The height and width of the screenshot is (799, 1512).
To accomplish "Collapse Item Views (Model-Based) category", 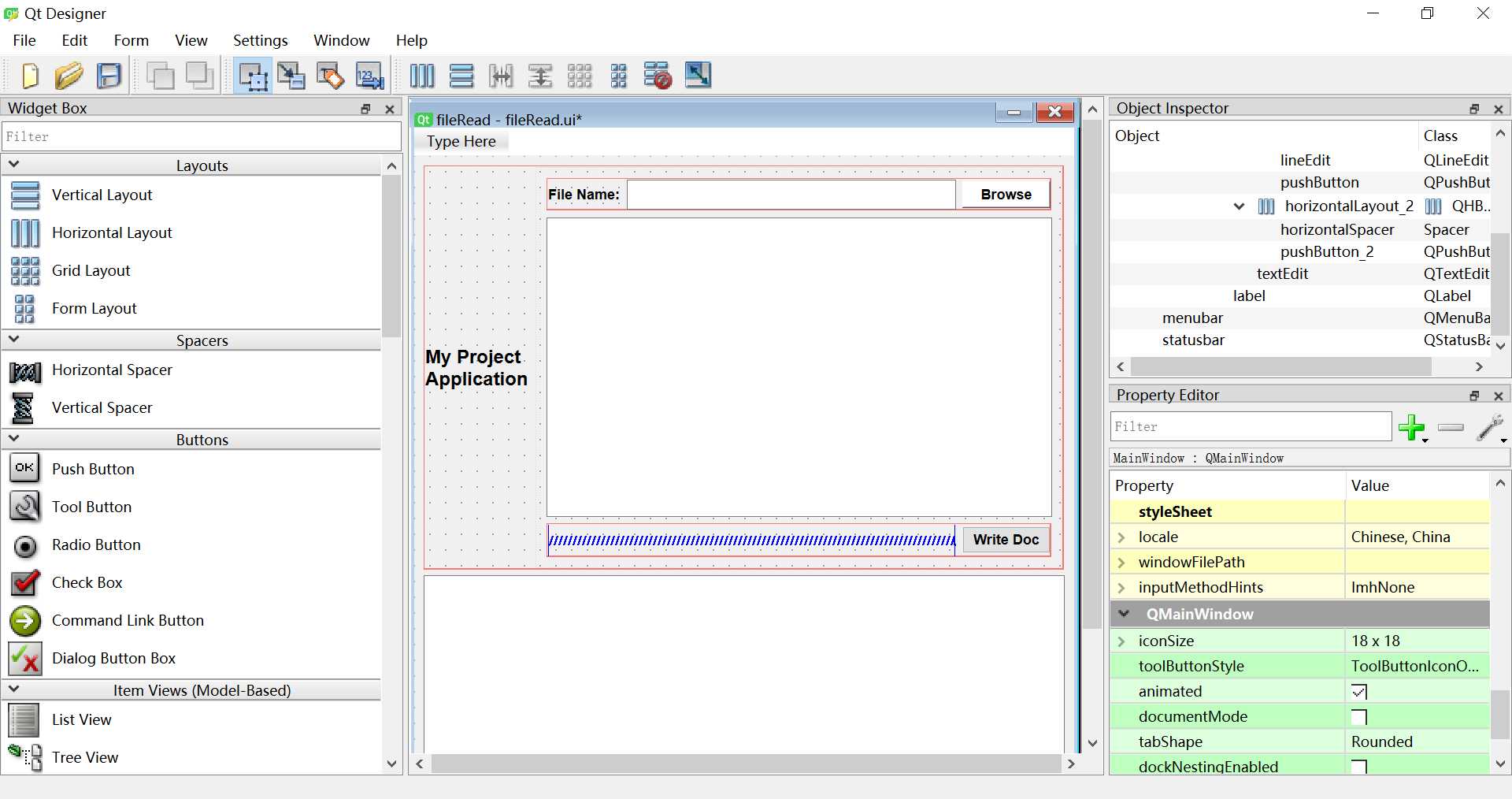I will coord(13,689).
